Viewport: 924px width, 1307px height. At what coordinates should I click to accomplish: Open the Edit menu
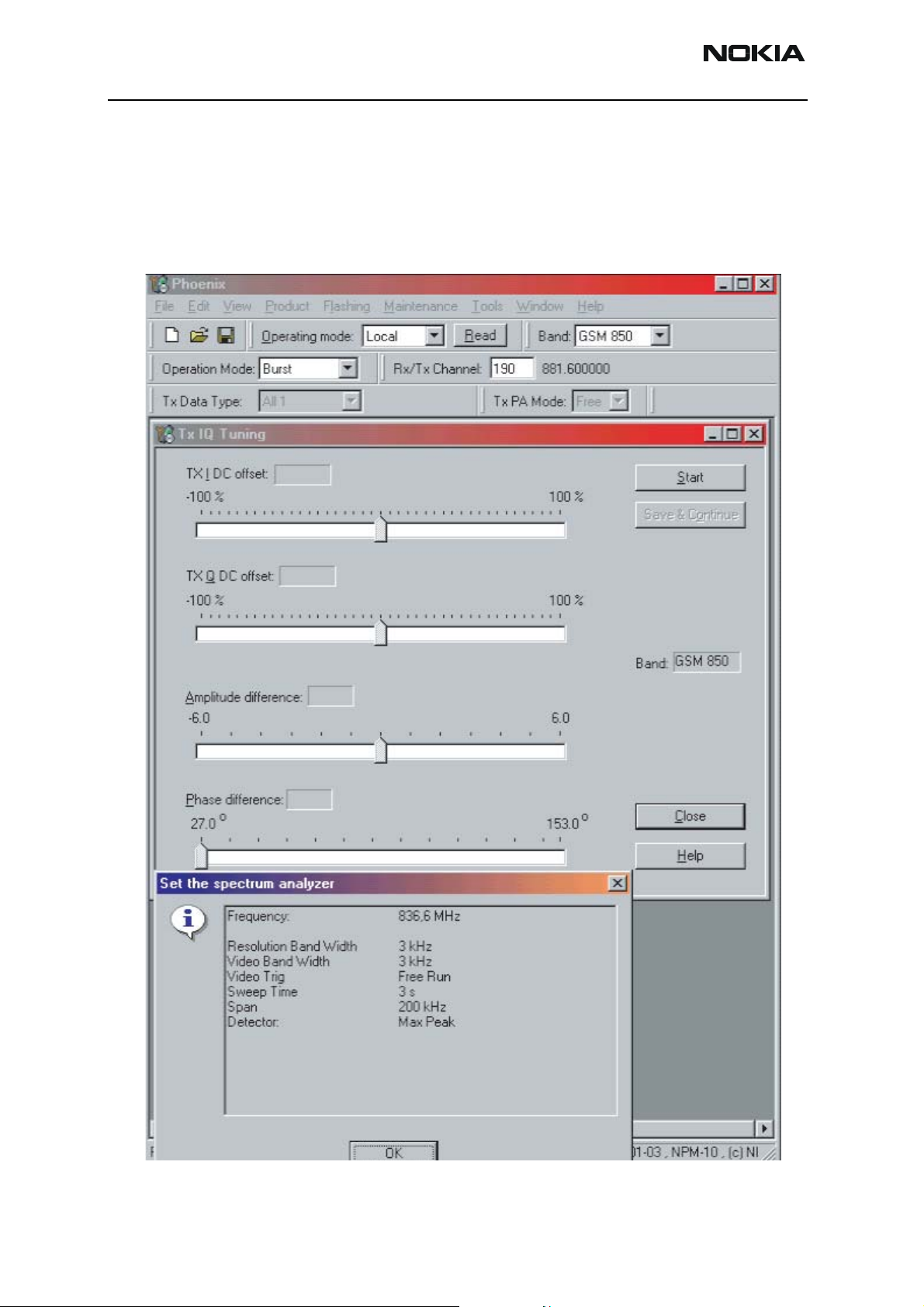(x=199, y=306)
